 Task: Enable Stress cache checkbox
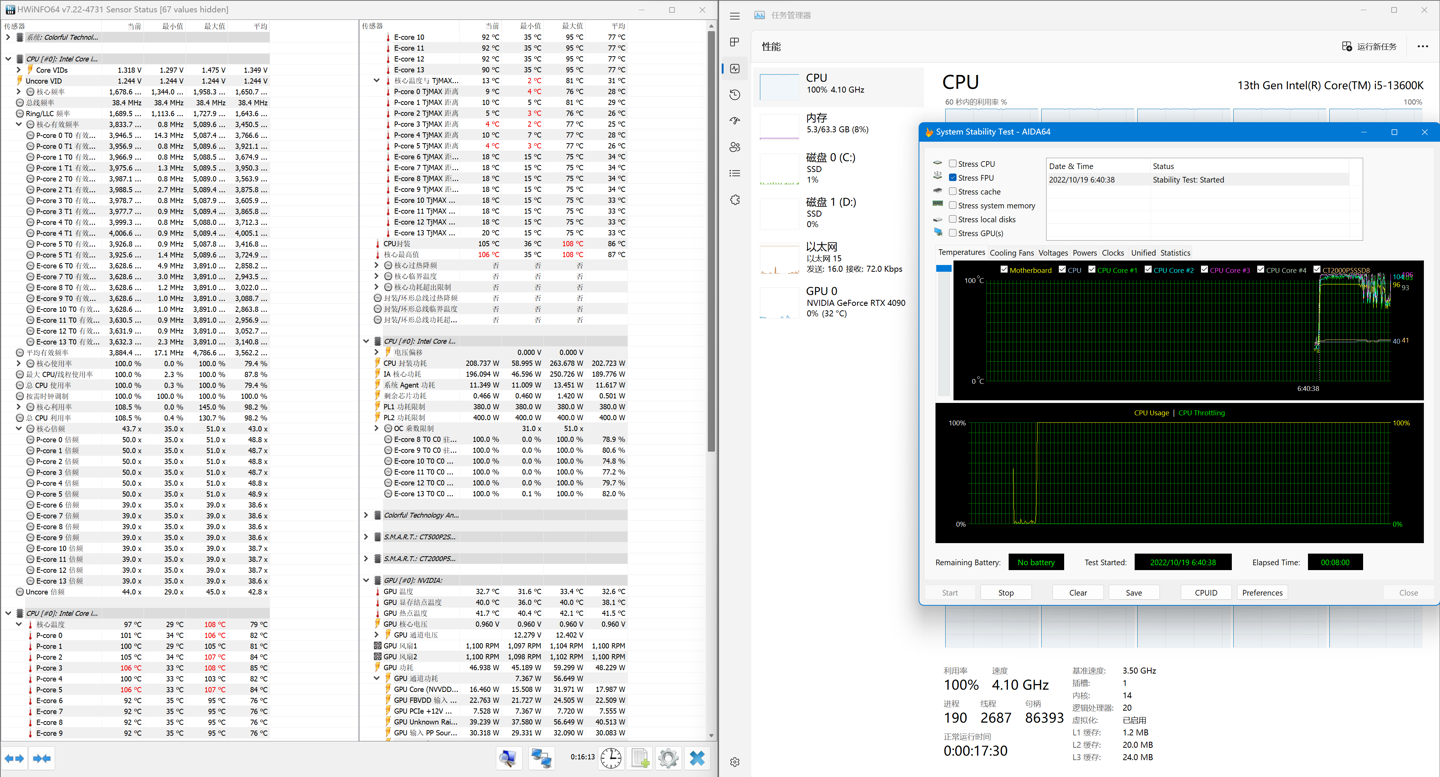pos(953,191)
